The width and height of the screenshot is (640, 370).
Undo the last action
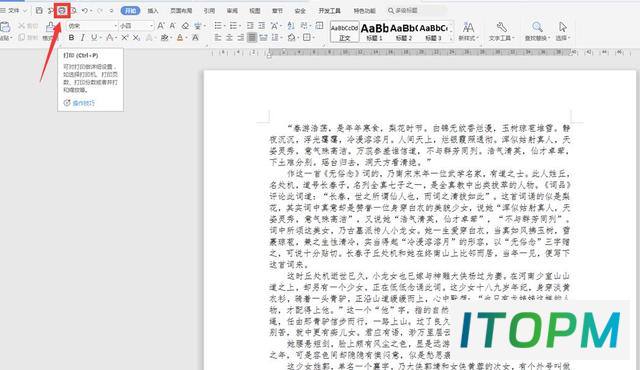(85, 11)
